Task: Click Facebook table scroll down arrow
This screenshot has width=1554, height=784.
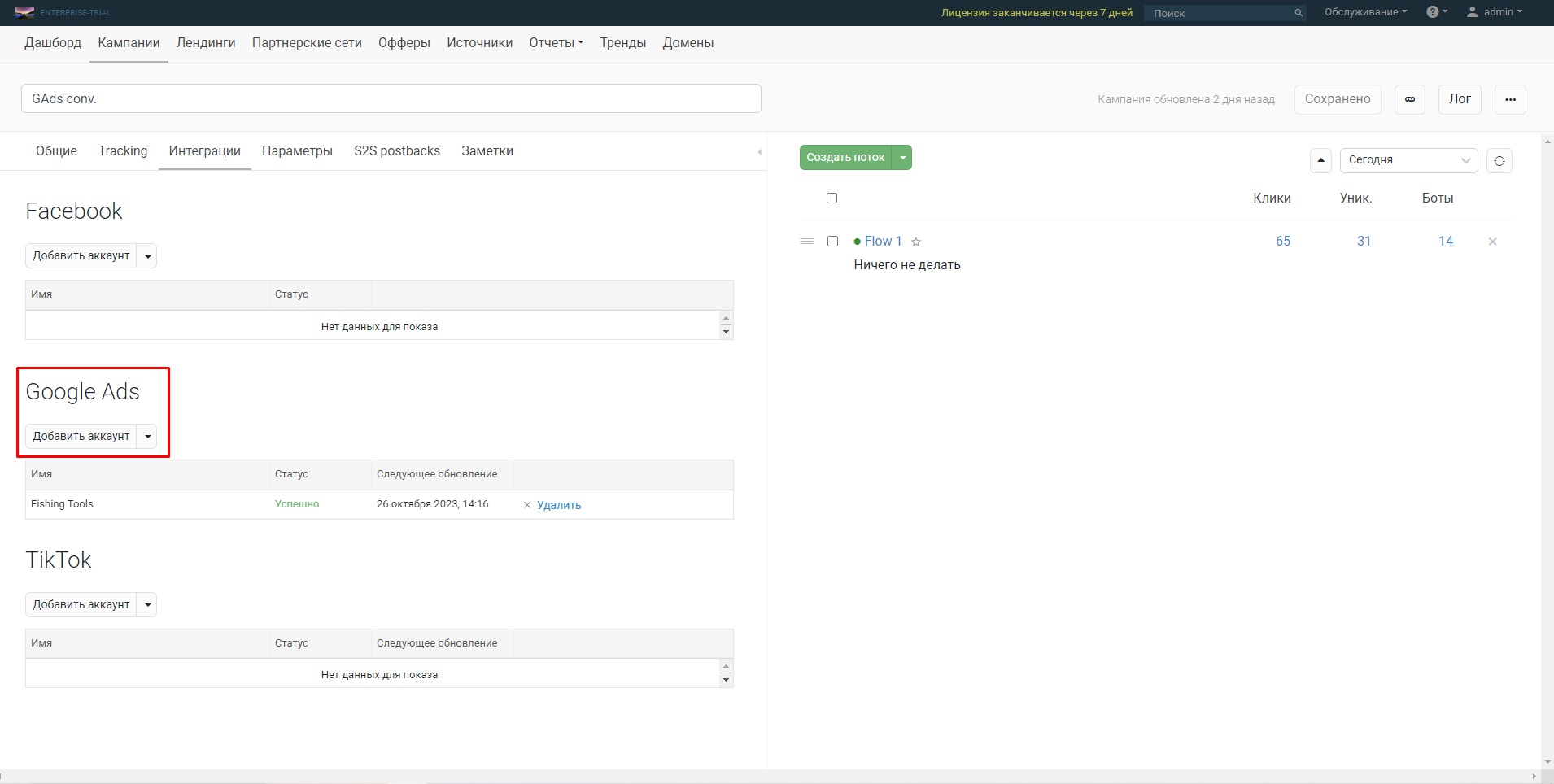Action: [x=727, y=333]
